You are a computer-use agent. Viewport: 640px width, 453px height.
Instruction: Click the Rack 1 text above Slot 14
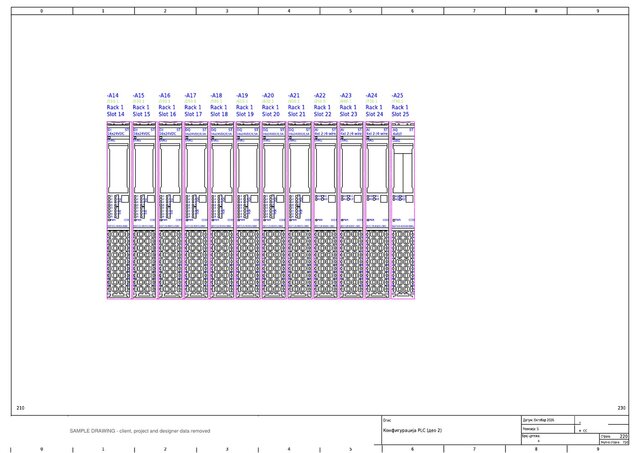coord(115,107)
